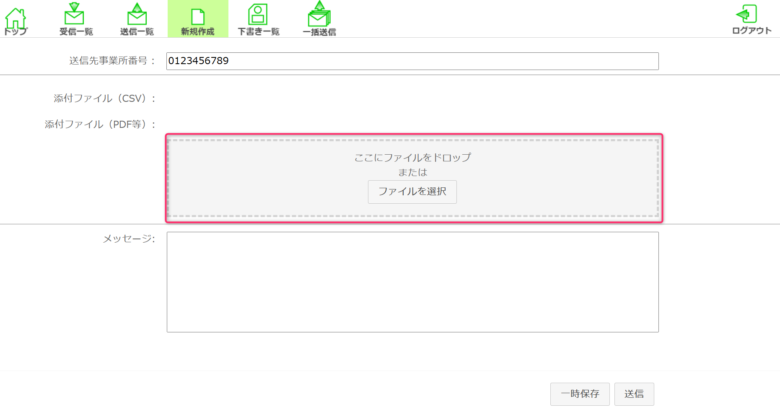The height and width of the screenshot is (407, 780).
Task: Click the ログアウト text label
Action: click(752, 32)
